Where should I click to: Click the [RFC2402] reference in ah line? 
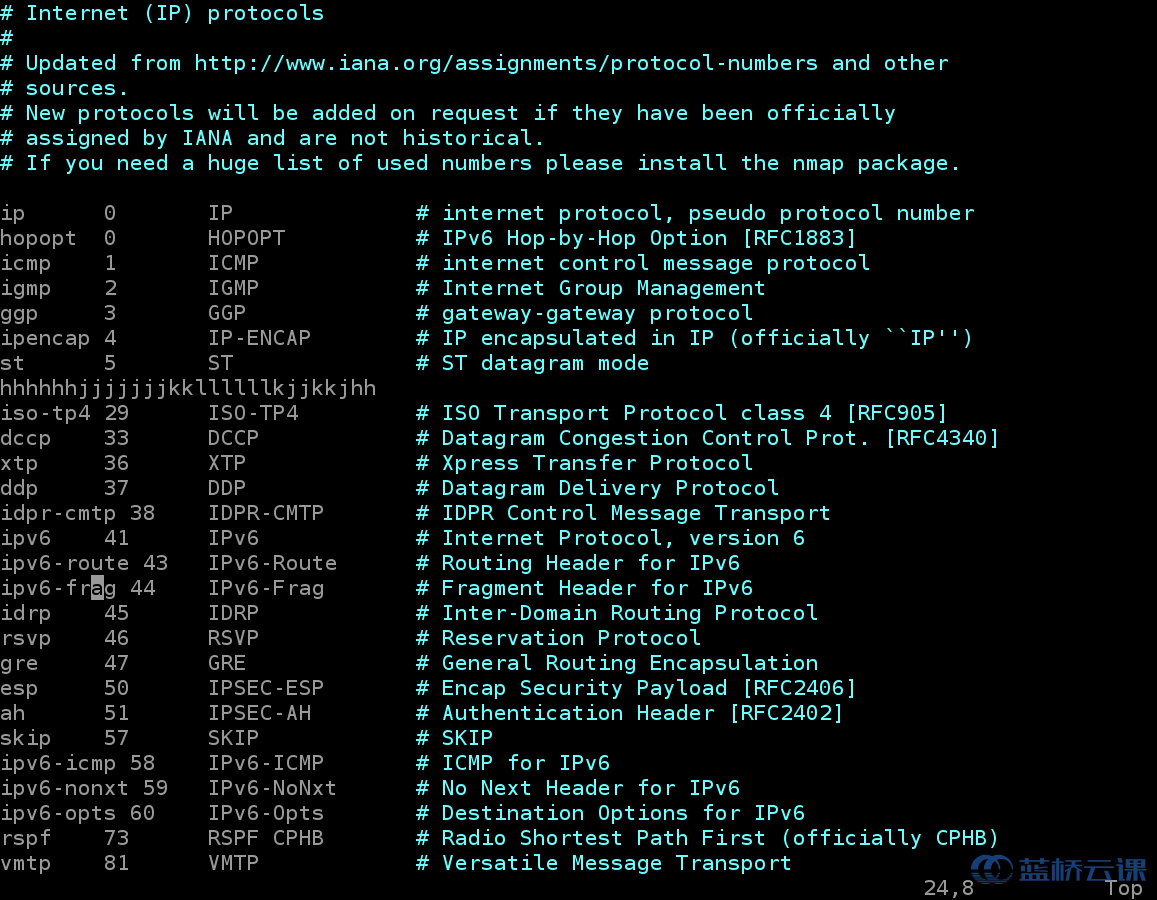(x=786, y=713)
